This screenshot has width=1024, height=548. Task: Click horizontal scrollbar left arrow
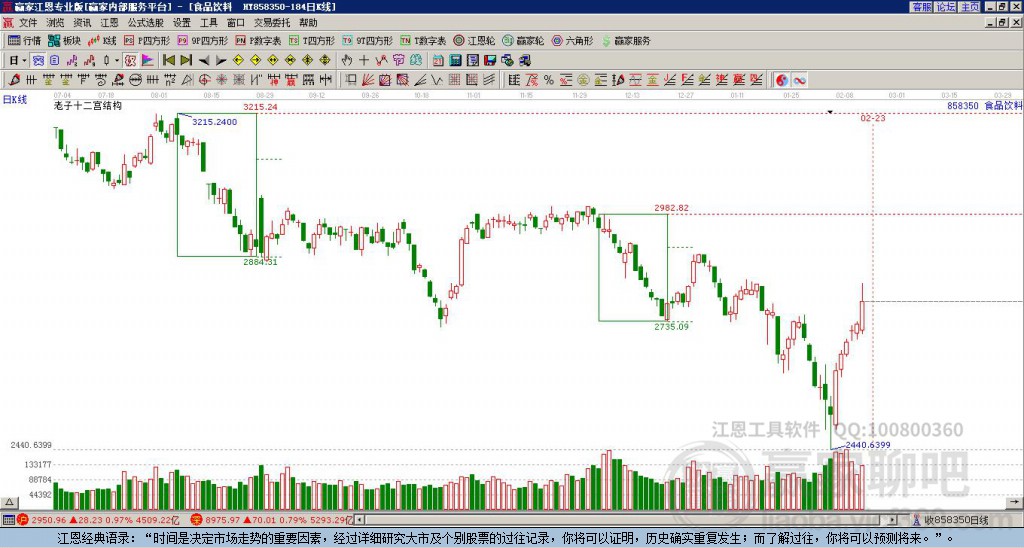[359, 520]
